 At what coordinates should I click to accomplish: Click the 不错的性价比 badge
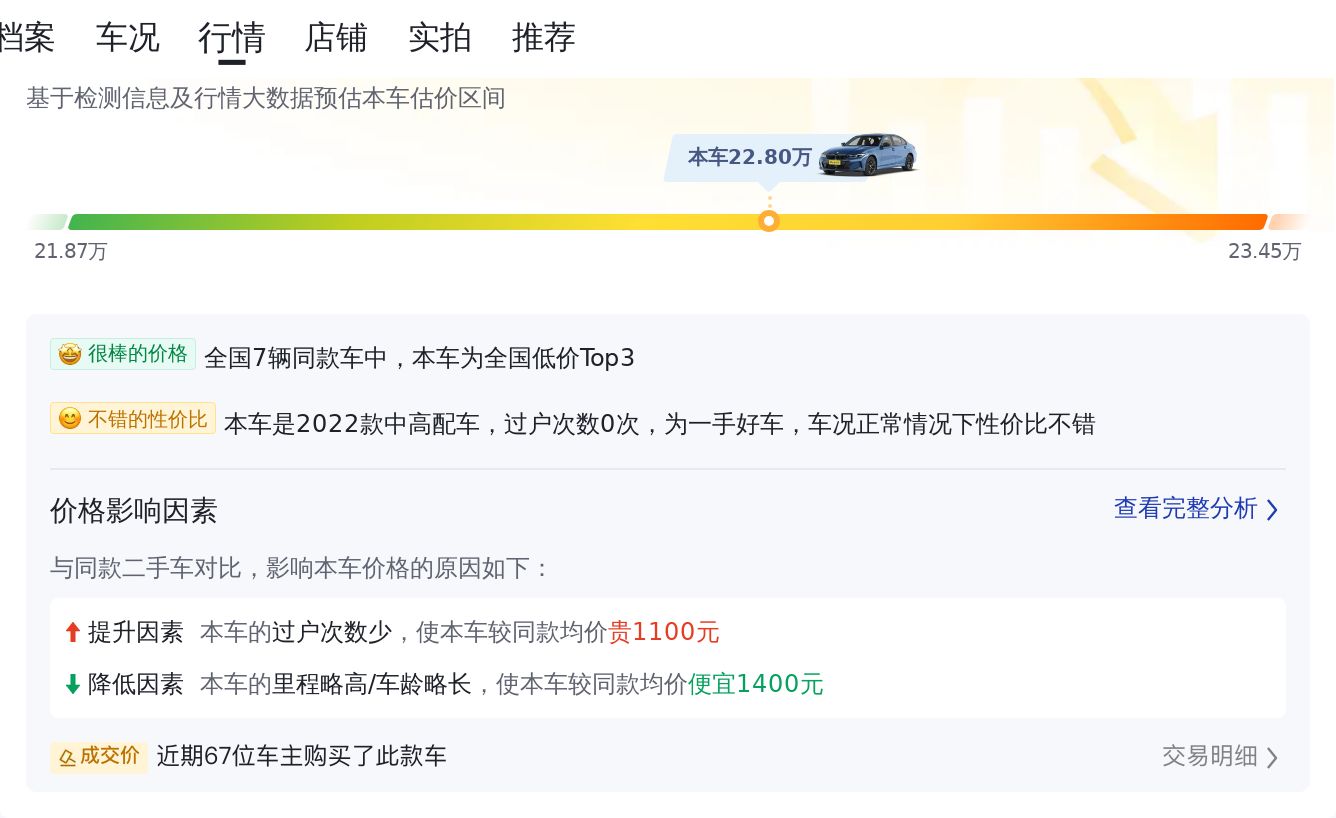pos(133,419)
